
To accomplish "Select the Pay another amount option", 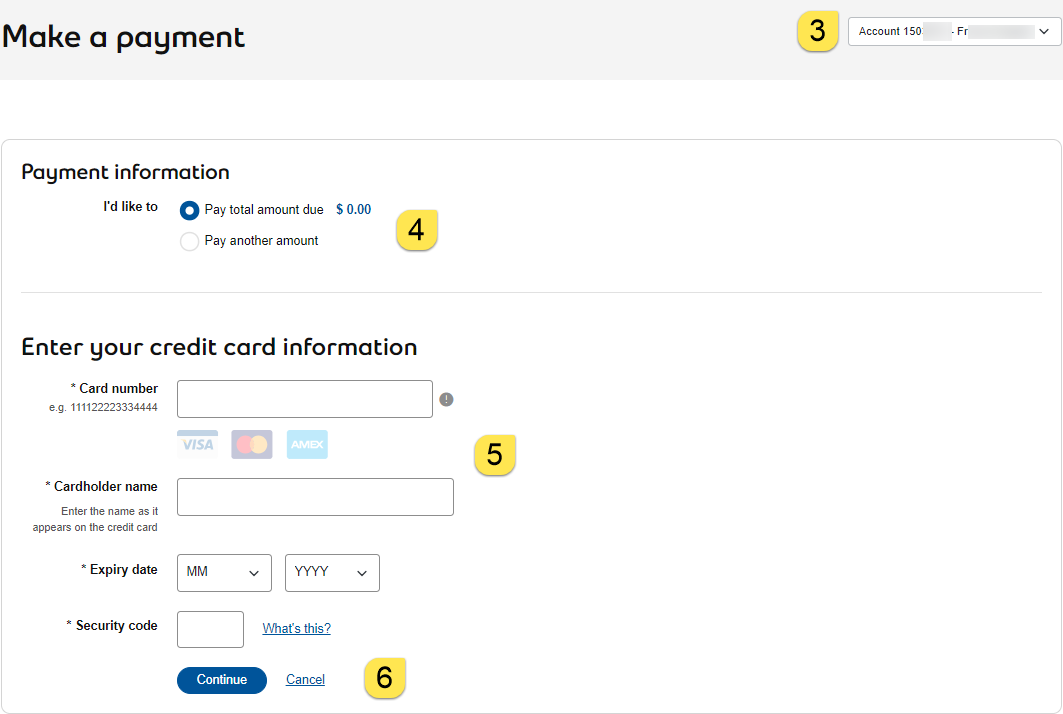I will (x=189, y=241).
